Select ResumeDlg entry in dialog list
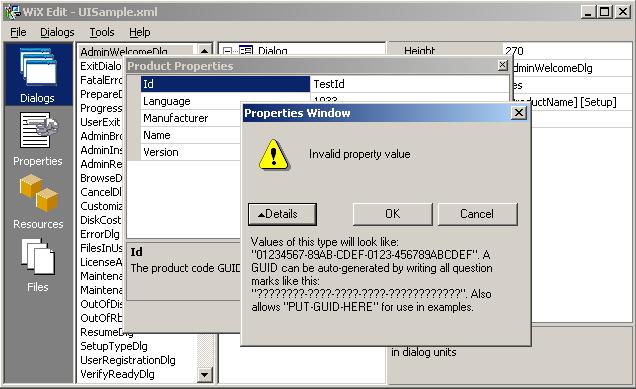The width and height of the screenshot is (636, 389). pos(106,332)
